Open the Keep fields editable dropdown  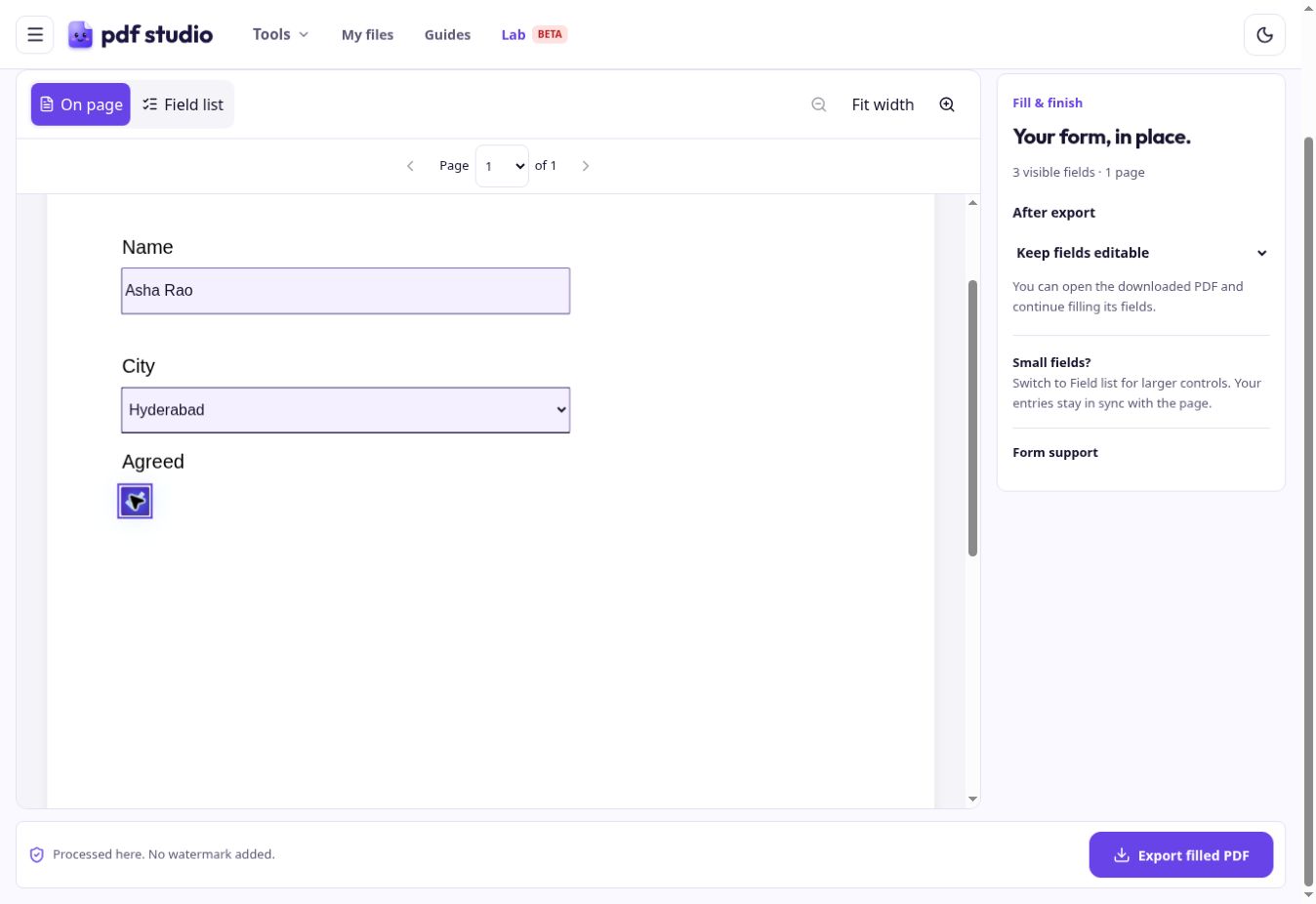[1141, 253]
